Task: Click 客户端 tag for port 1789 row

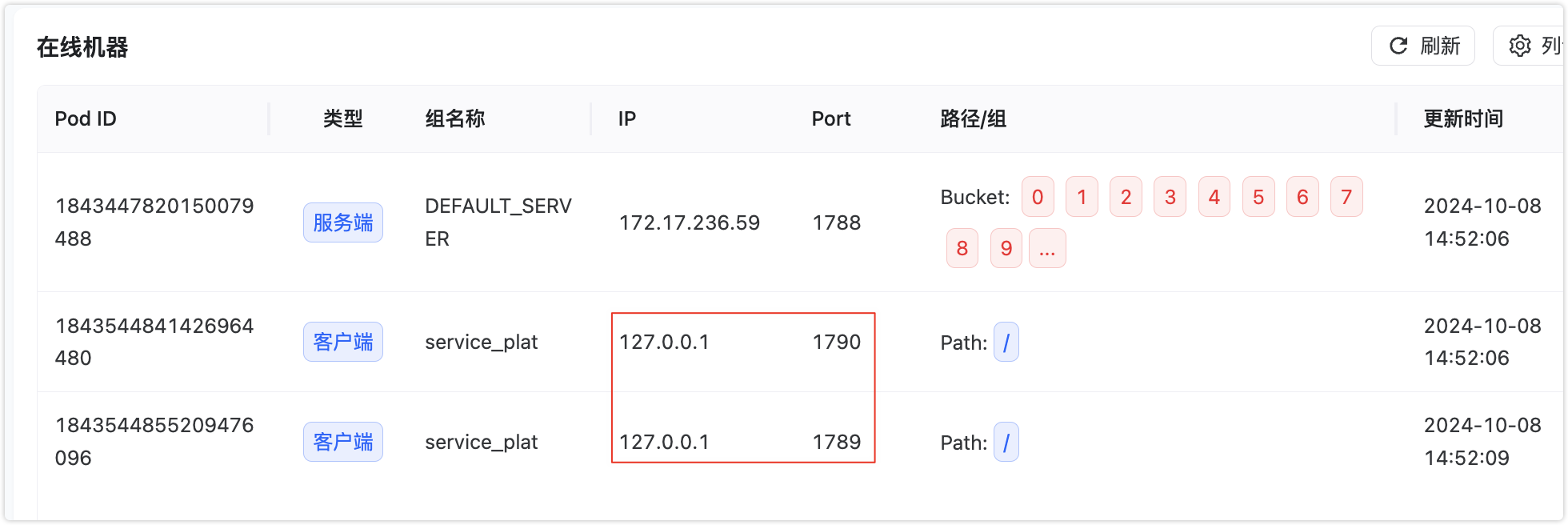Action: pos(342,442)
